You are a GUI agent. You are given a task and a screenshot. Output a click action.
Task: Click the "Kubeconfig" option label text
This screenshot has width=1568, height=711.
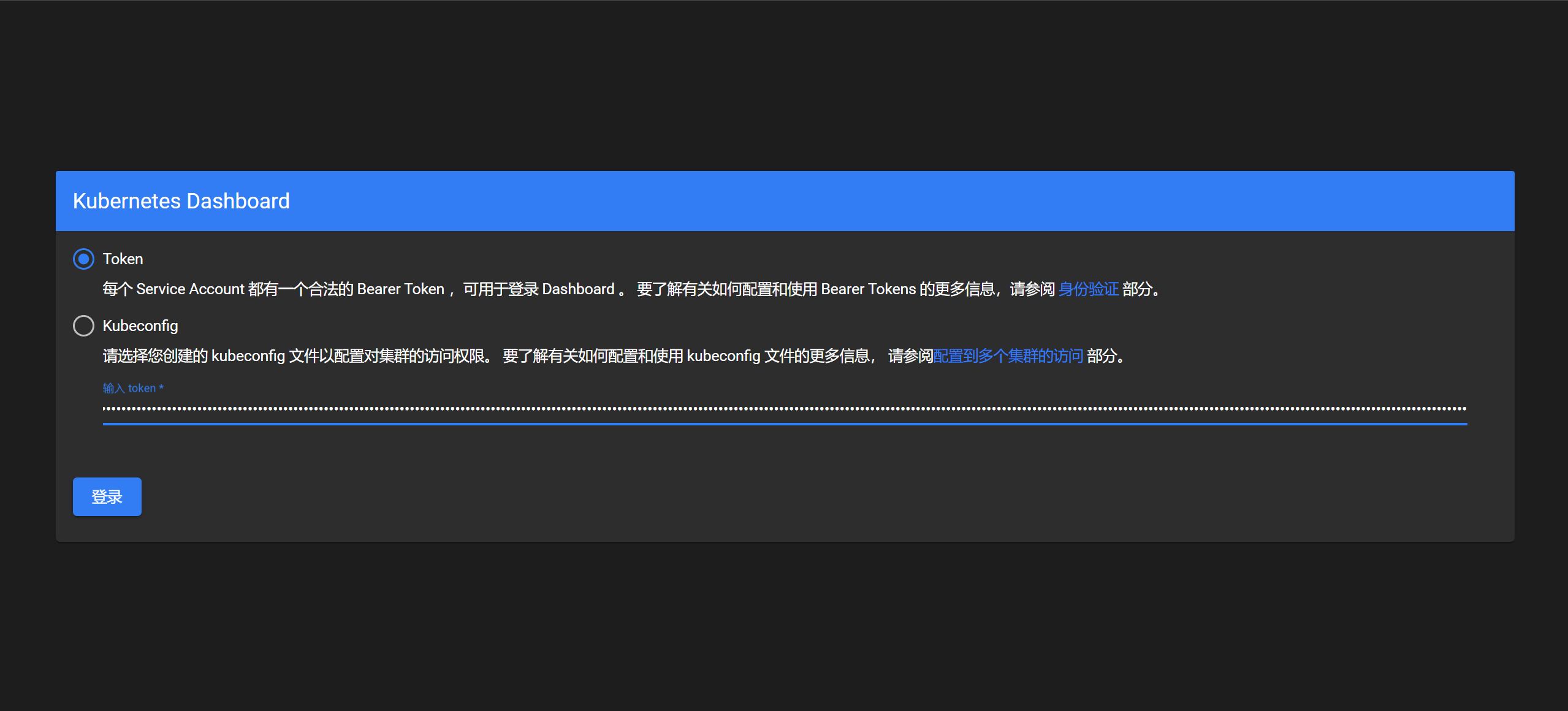click(140, 325)
